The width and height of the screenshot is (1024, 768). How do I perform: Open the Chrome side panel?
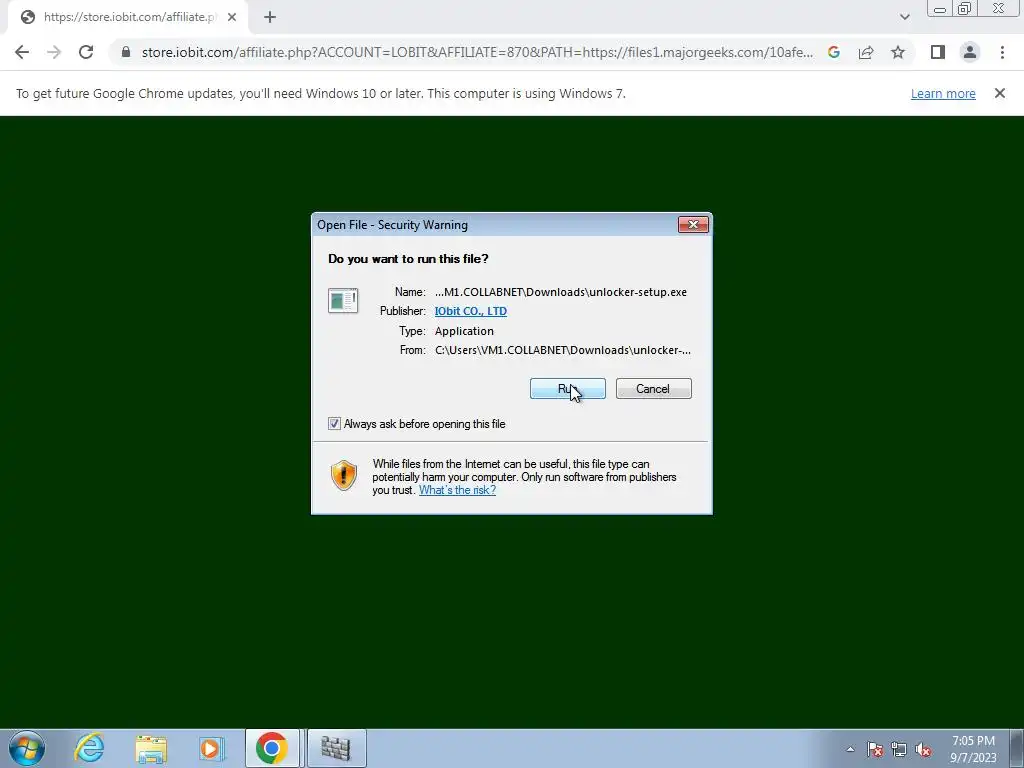[x=938, y=52]
